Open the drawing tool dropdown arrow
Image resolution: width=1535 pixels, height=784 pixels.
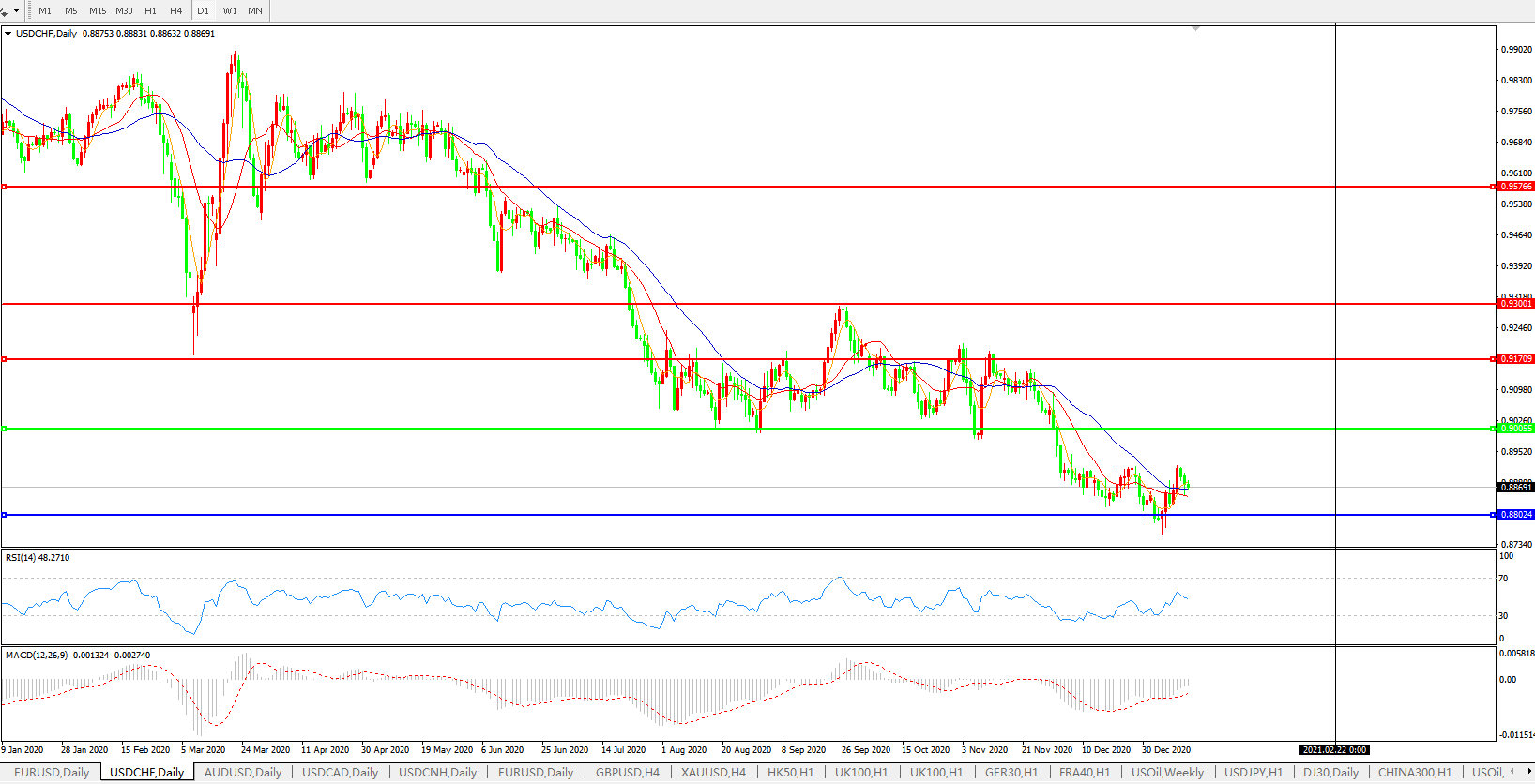pos(16,11)
